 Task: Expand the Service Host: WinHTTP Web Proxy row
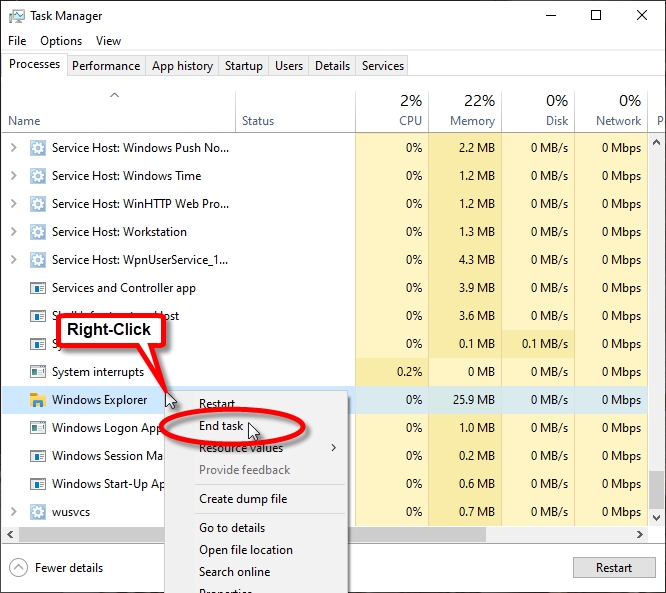coord(14,204)
